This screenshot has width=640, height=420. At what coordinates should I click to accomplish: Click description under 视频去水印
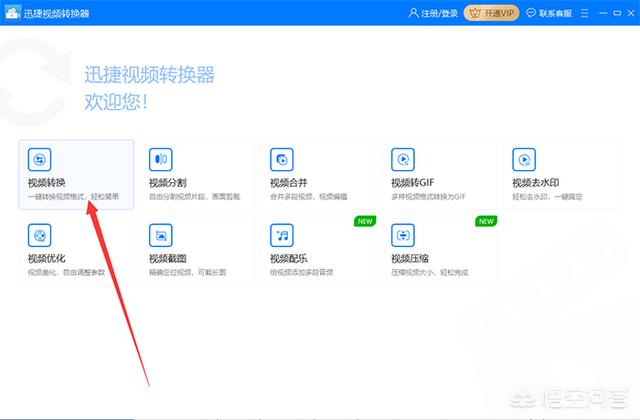click(x=547, y=197)
